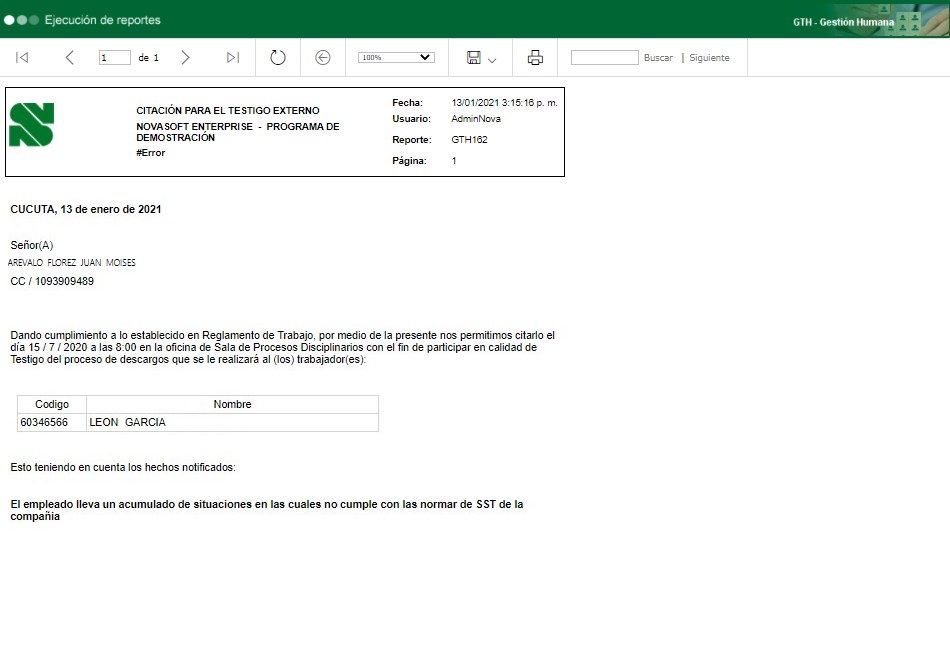The height and width of the screenshot is (649, 950).
Task: Go to previous page arrow
Action: tap(70, 58)
